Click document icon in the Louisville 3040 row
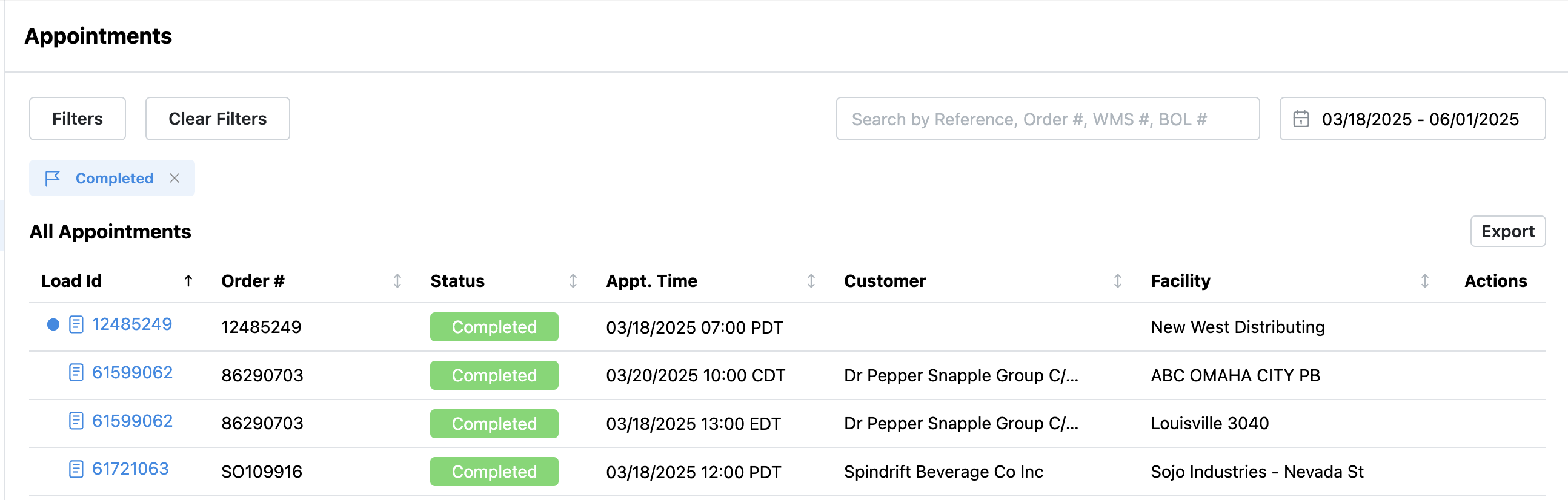 76,420
